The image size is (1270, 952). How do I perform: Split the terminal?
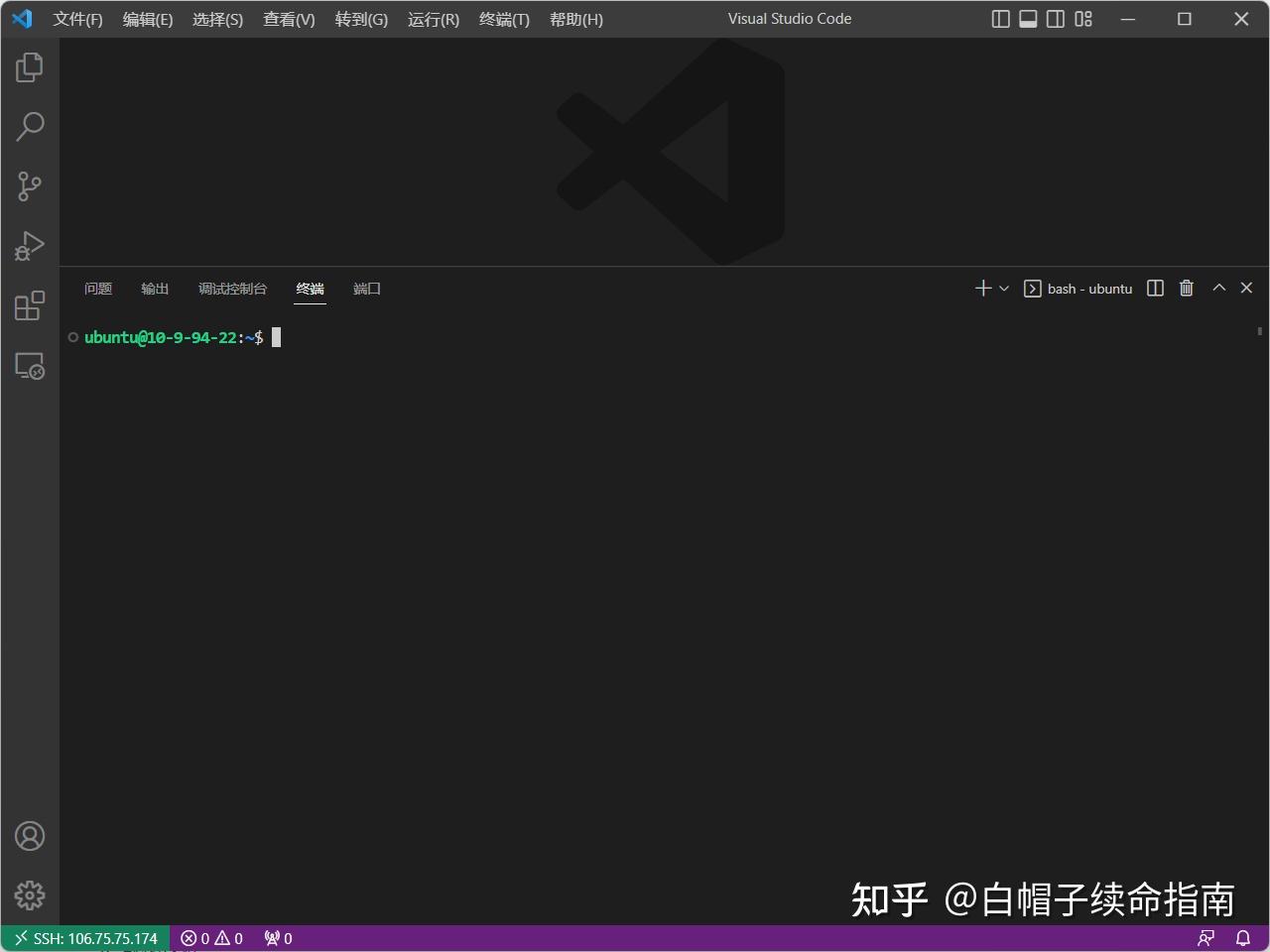[x=1154, y=288]
